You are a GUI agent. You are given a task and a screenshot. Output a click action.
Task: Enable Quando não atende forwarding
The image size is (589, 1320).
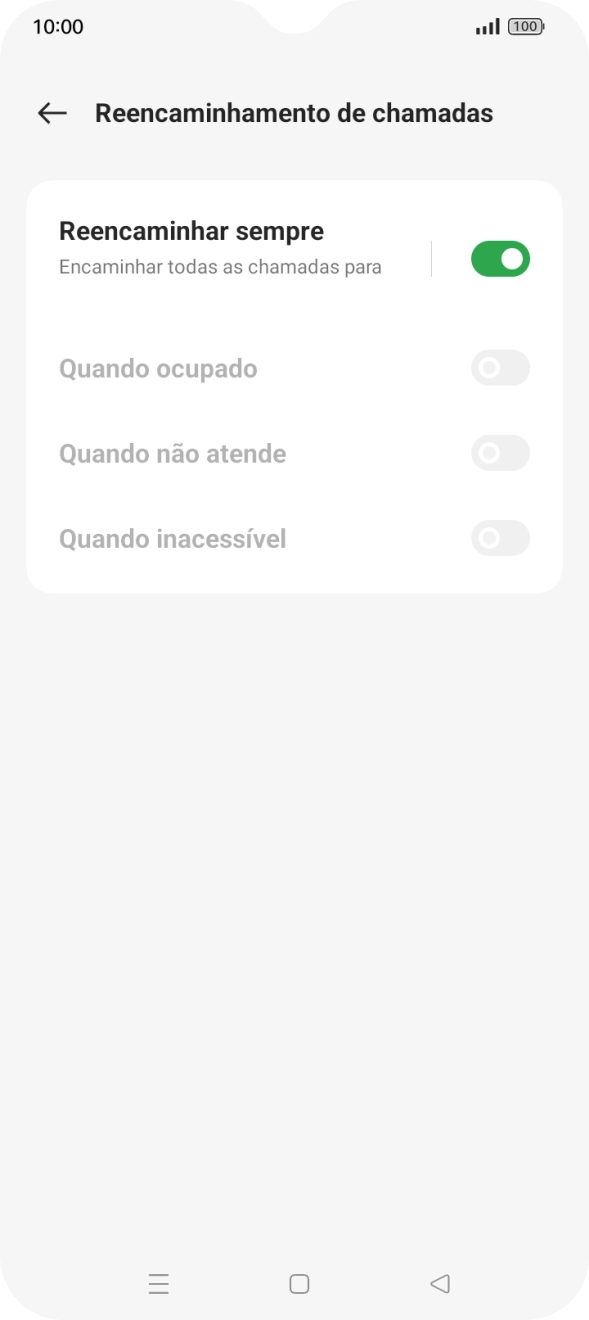(500, 453)
